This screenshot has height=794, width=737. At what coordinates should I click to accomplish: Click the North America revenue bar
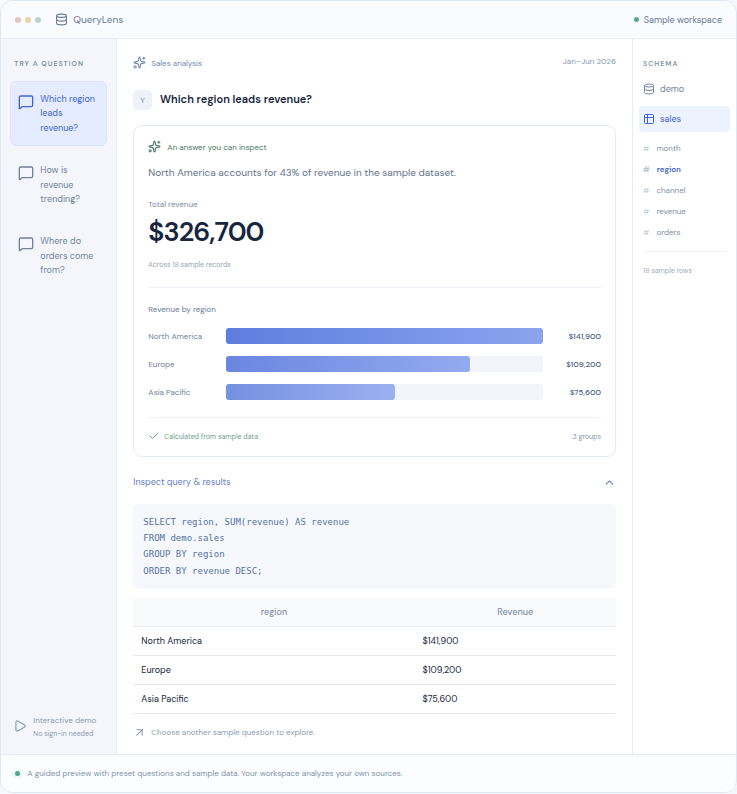(x=384, y=336)
